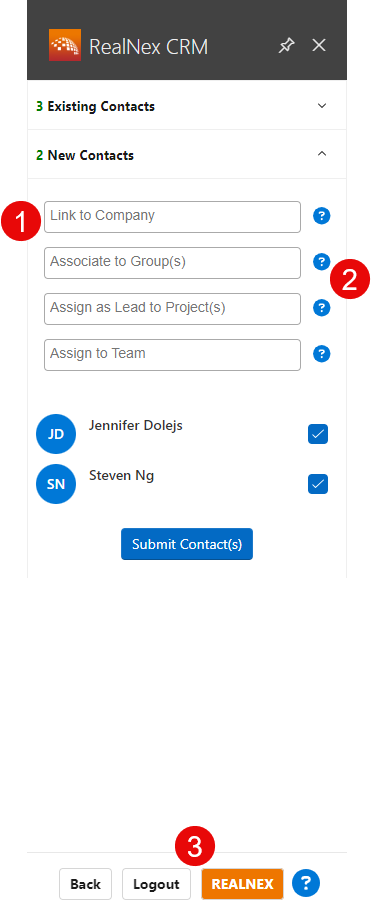The width and height of the screenshot is (371, 915).
Task: Click the bottom help question mark icon
Action: point(306,883)
